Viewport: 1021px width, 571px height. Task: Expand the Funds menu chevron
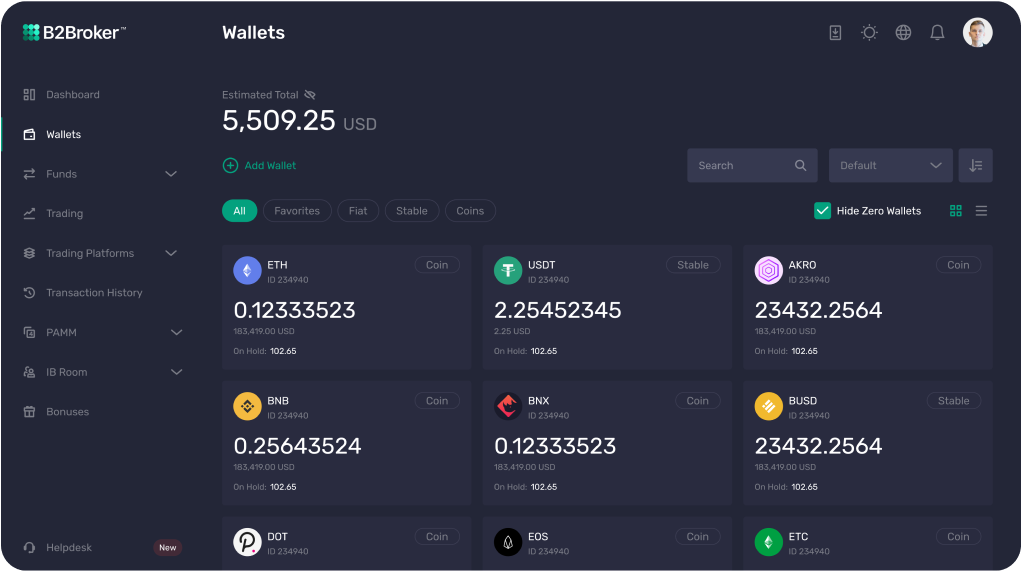click(x=171, y=174)
